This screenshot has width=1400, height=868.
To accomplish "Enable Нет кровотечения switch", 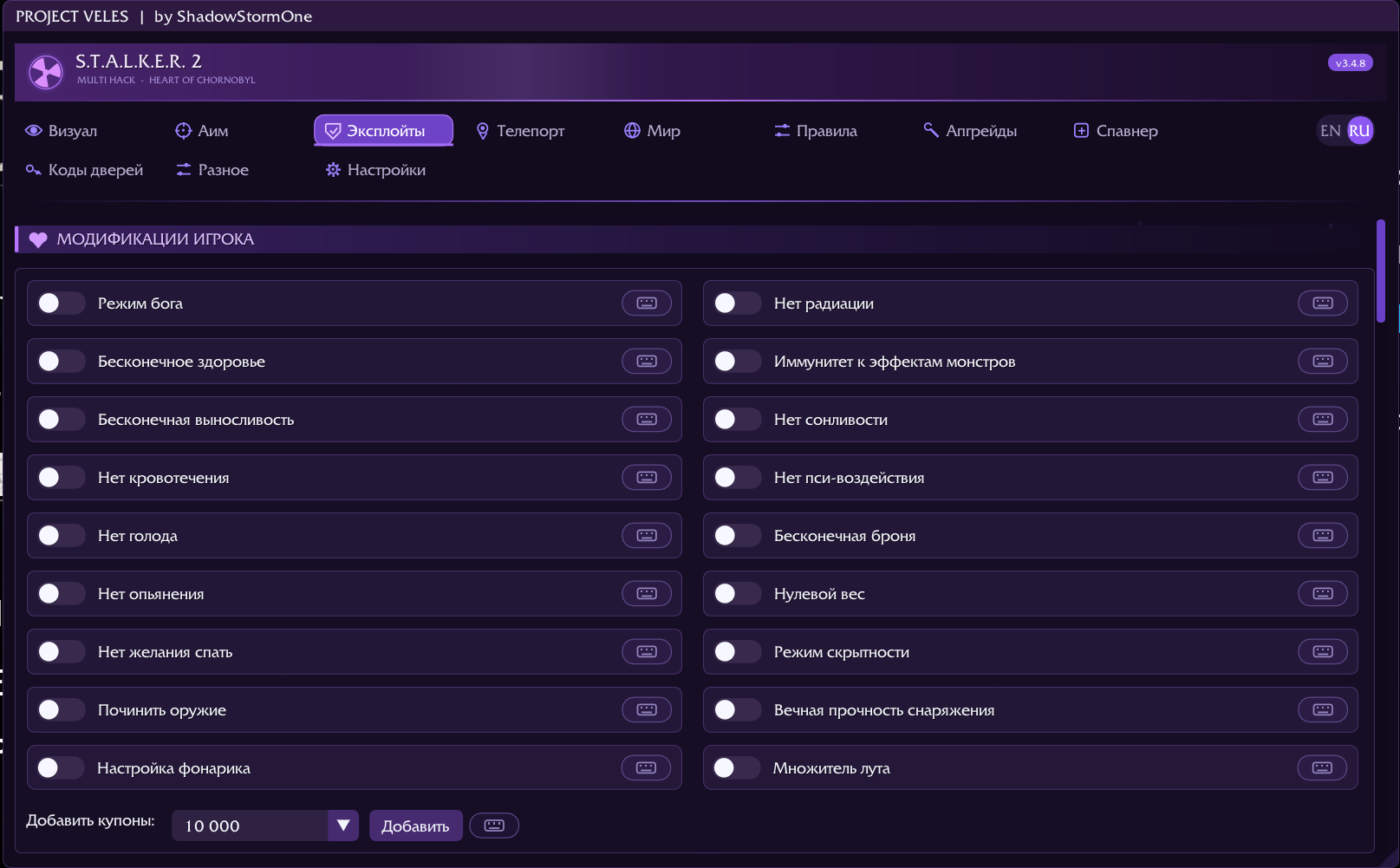I will pos(61,477).
